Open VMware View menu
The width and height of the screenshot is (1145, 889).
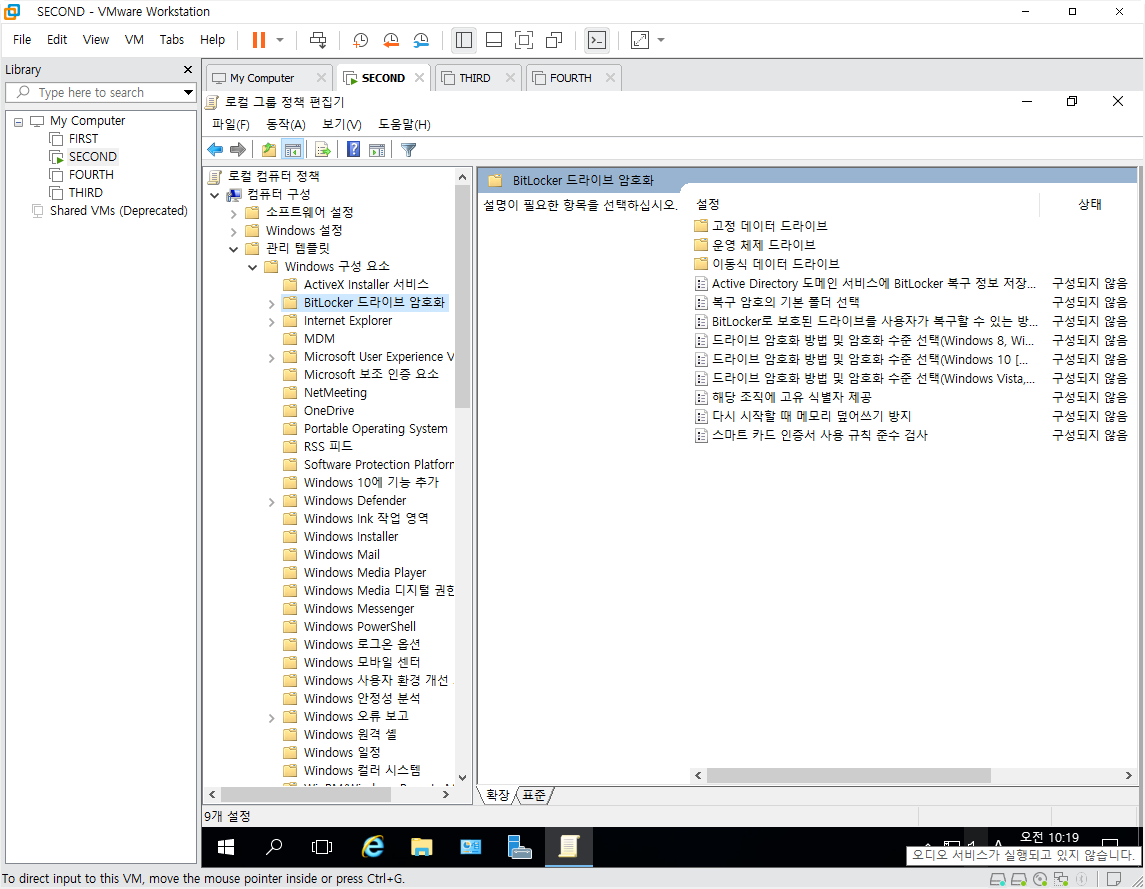tap(96, 39)
